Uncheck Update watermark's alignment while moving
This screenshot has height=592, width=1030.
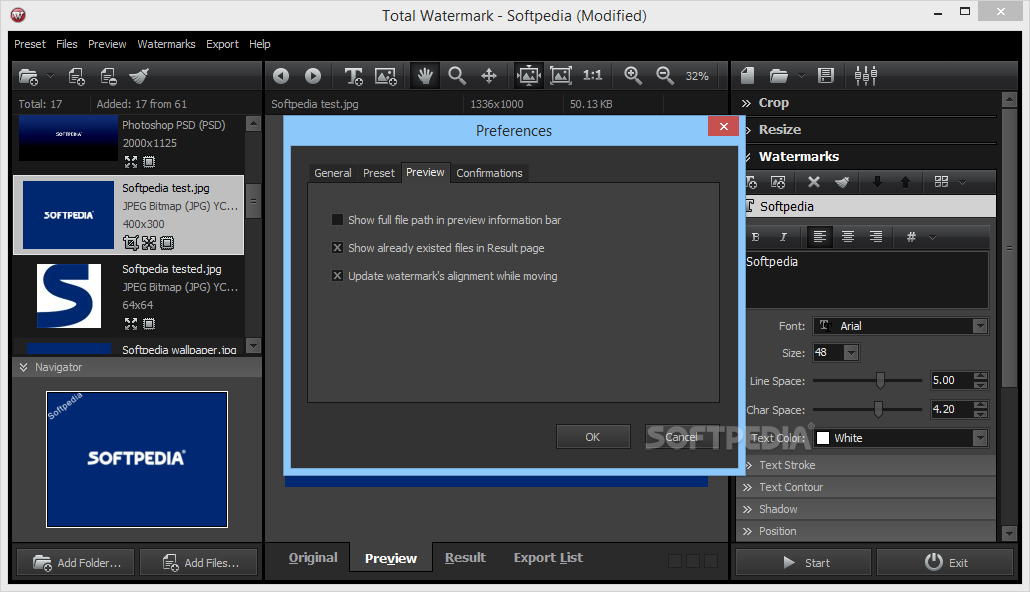click(x=338, y=276)
